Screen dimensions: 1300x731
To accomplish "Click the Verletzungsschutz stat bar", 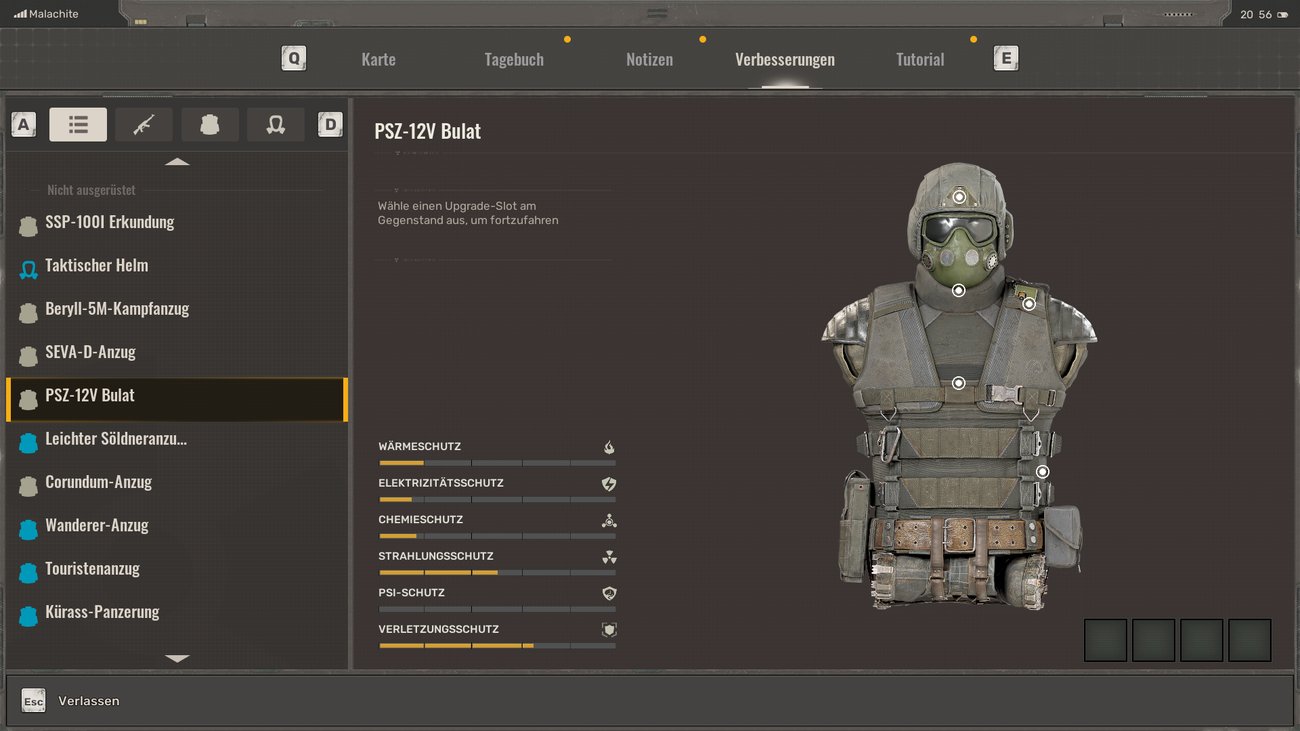I will click(497, 645).
